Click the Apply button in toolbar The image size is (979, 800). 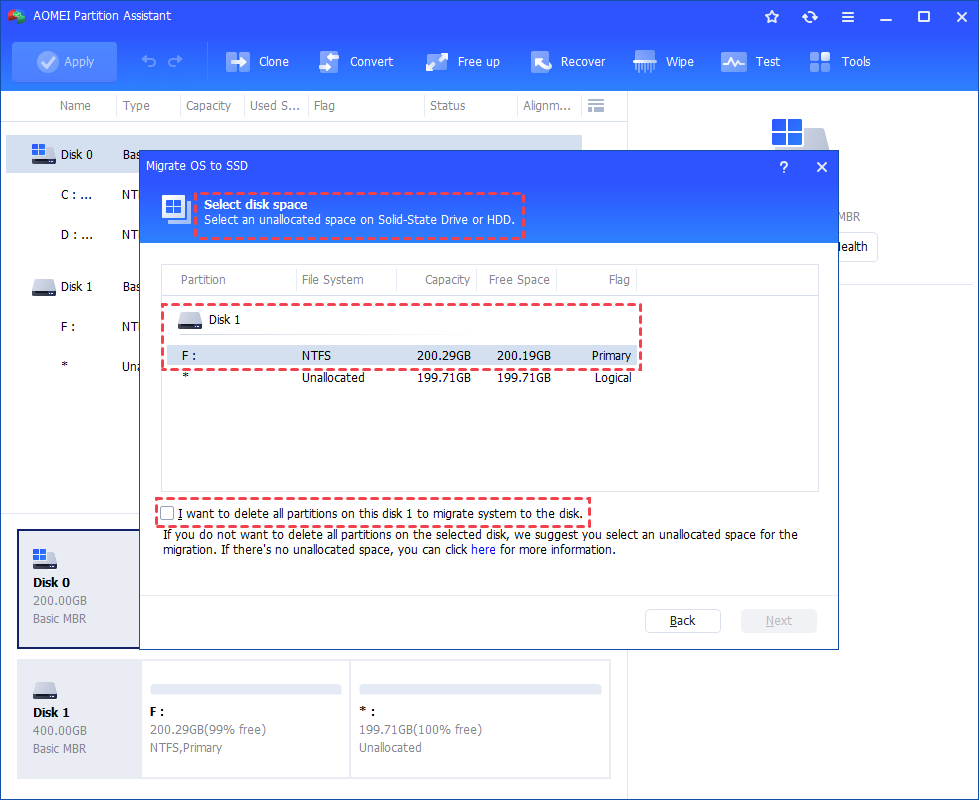click(x=64, y=62)
